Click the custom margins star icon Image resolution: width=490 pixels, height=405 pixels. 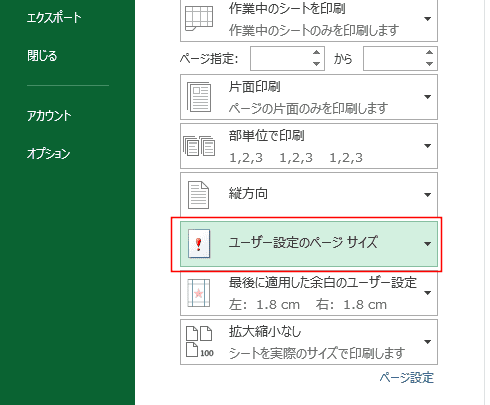pyautogui.click(x=199, y=293)
